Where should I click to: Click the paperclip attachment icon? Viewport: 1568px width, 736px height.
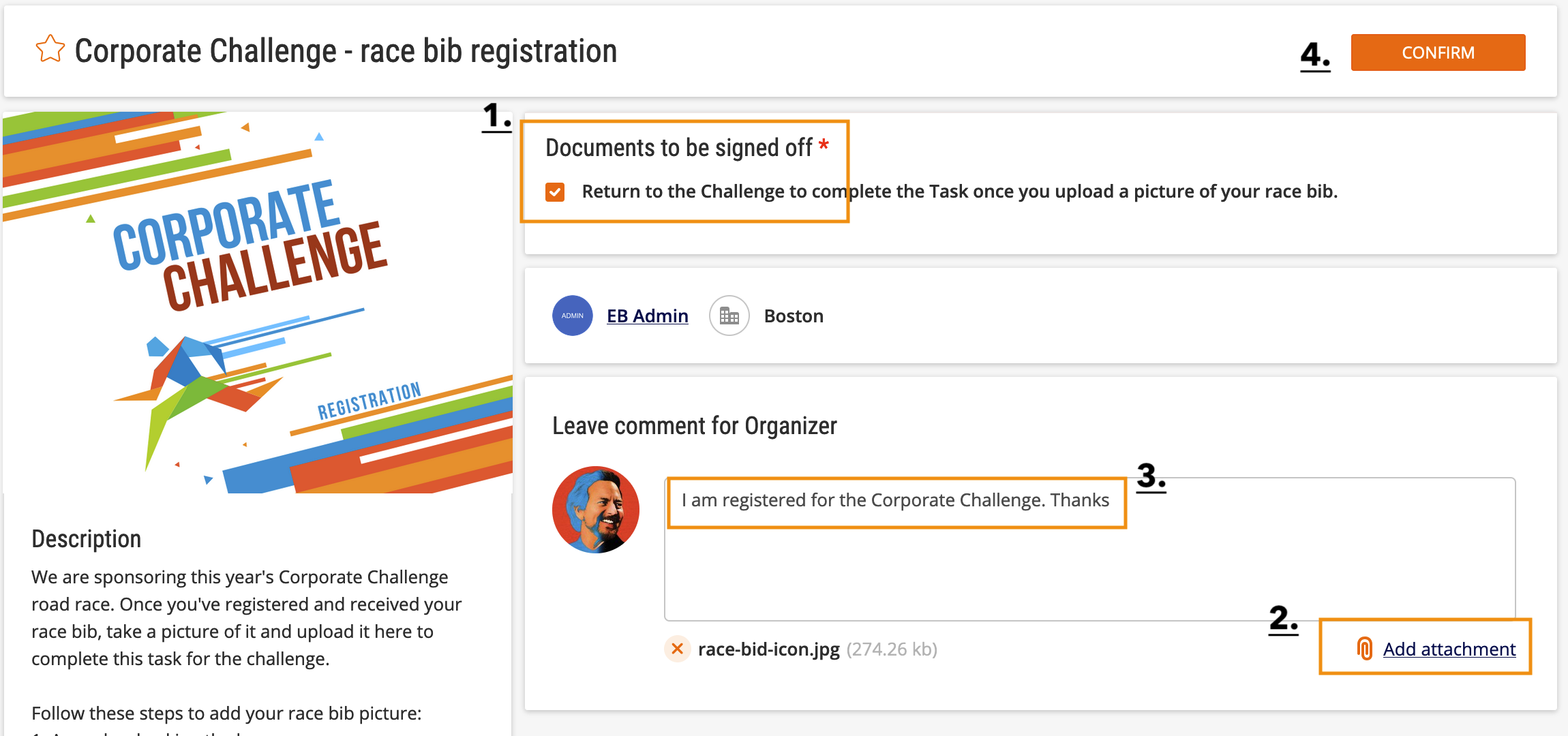(x=1364, y=649)
